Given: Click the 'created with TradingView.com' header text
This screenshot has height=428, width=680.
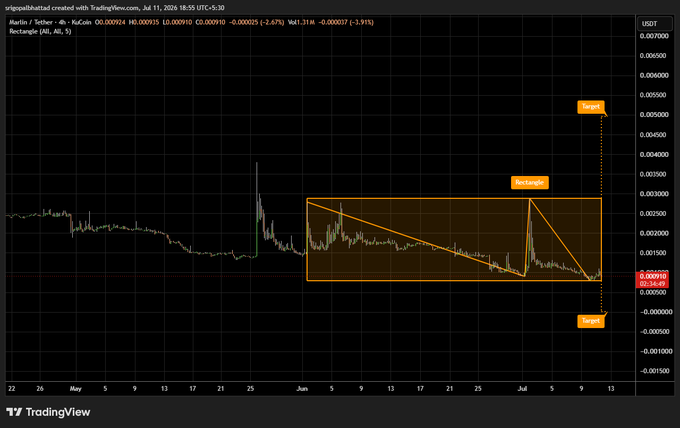Looking at the screenshot, I should coord(95,8).
